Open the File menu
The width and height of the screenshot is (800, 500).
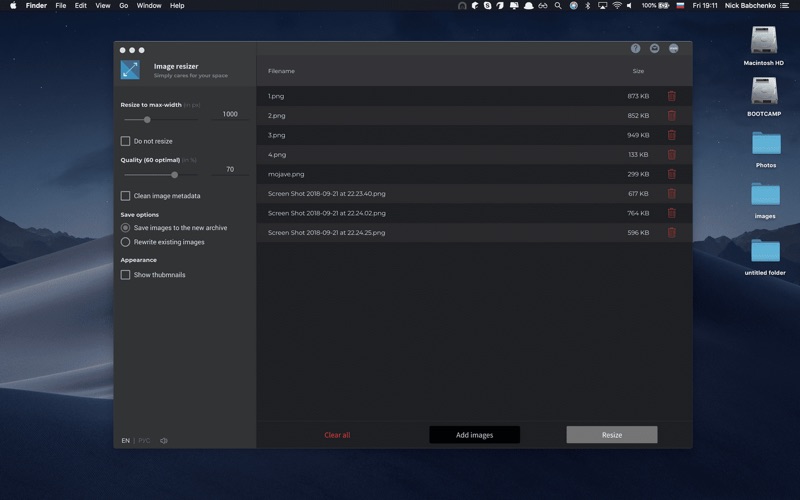click(61, 6)
